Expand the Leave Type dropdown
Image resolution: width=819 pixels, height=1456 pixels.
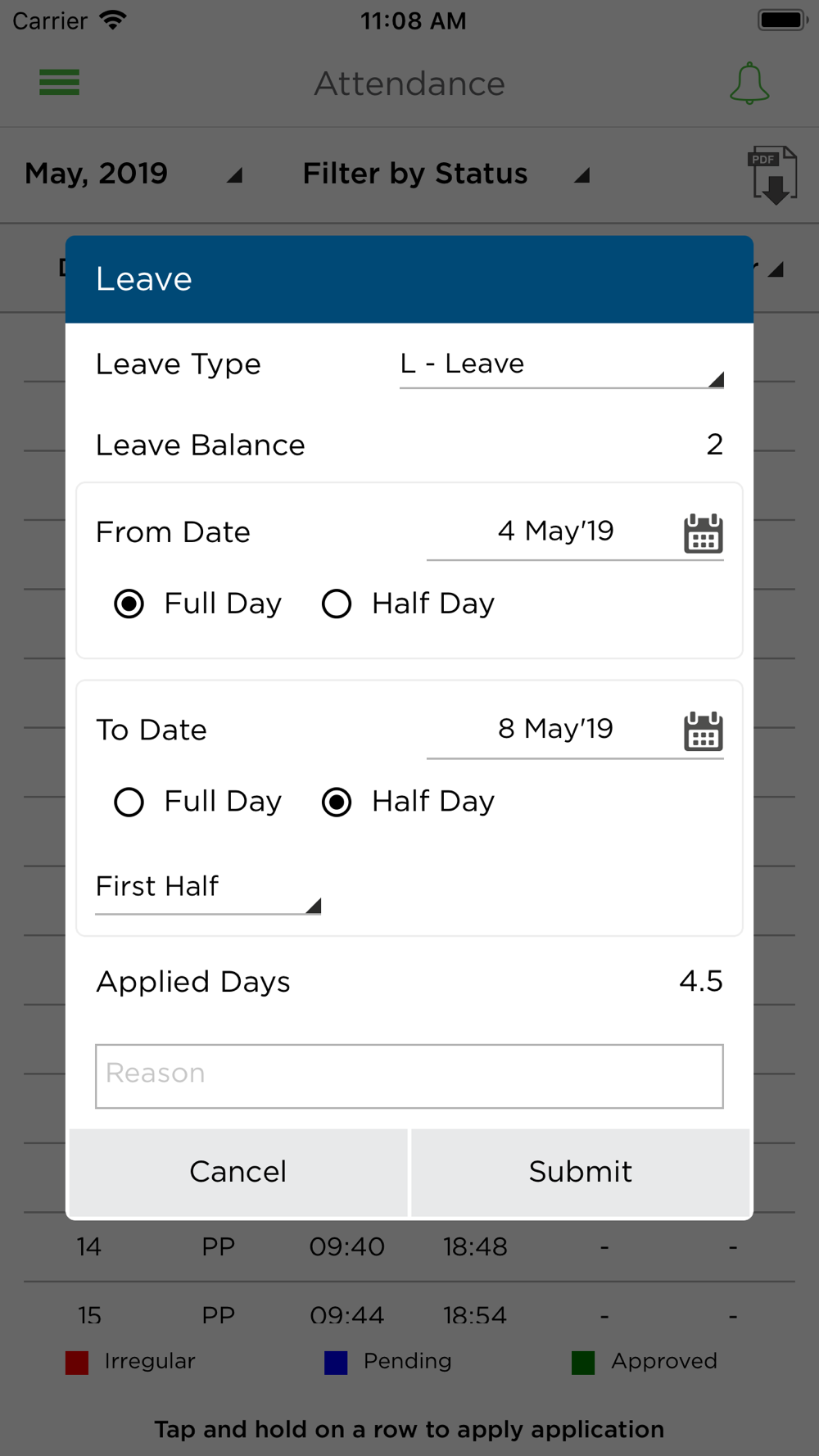tap(562, 365)
